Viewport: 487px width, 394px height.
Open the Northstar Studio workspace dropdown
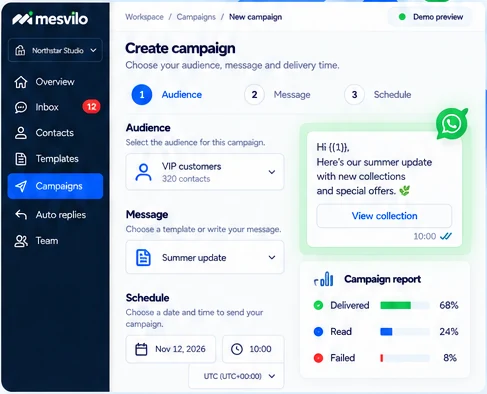55,50
